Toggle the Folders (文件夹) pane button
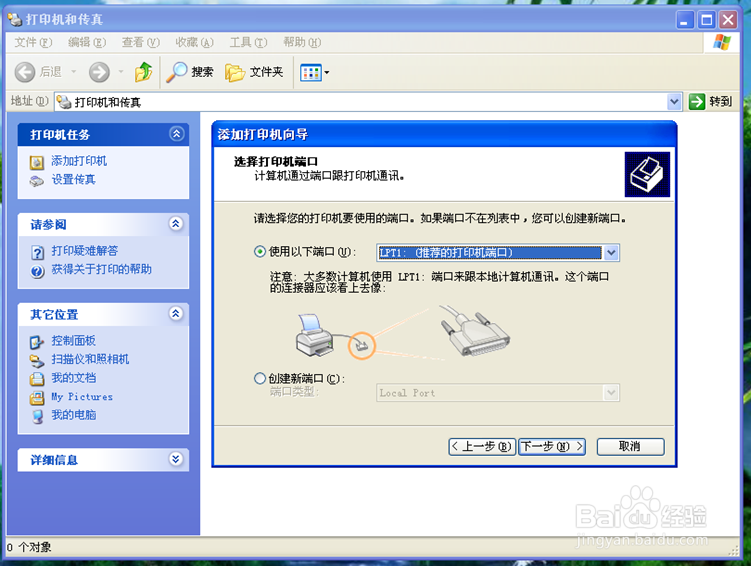 pyautogui.click(x=254, y=72)
